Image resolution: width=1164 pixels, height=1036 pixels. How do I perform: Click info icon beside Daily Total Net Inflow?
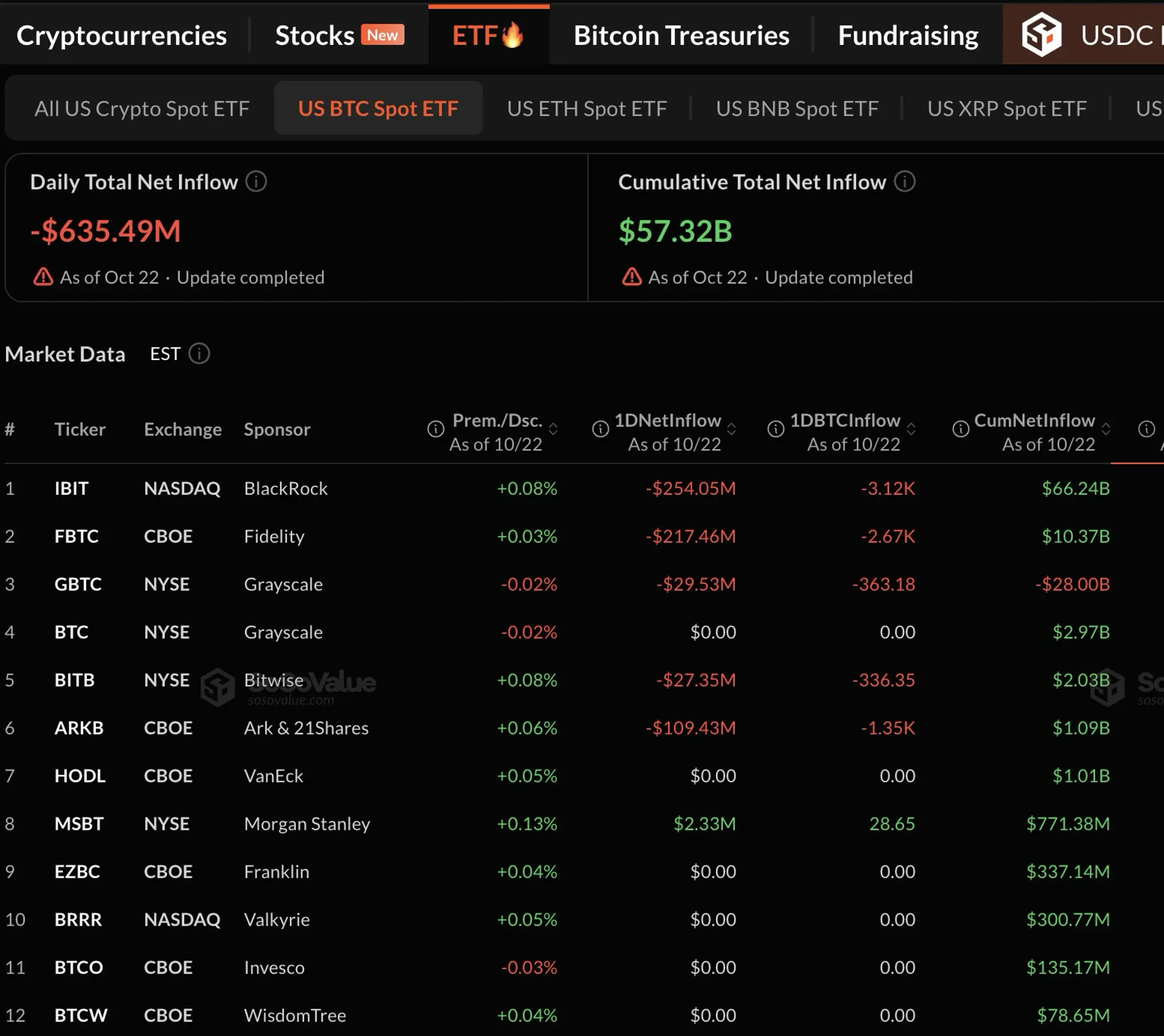[256, 181]
